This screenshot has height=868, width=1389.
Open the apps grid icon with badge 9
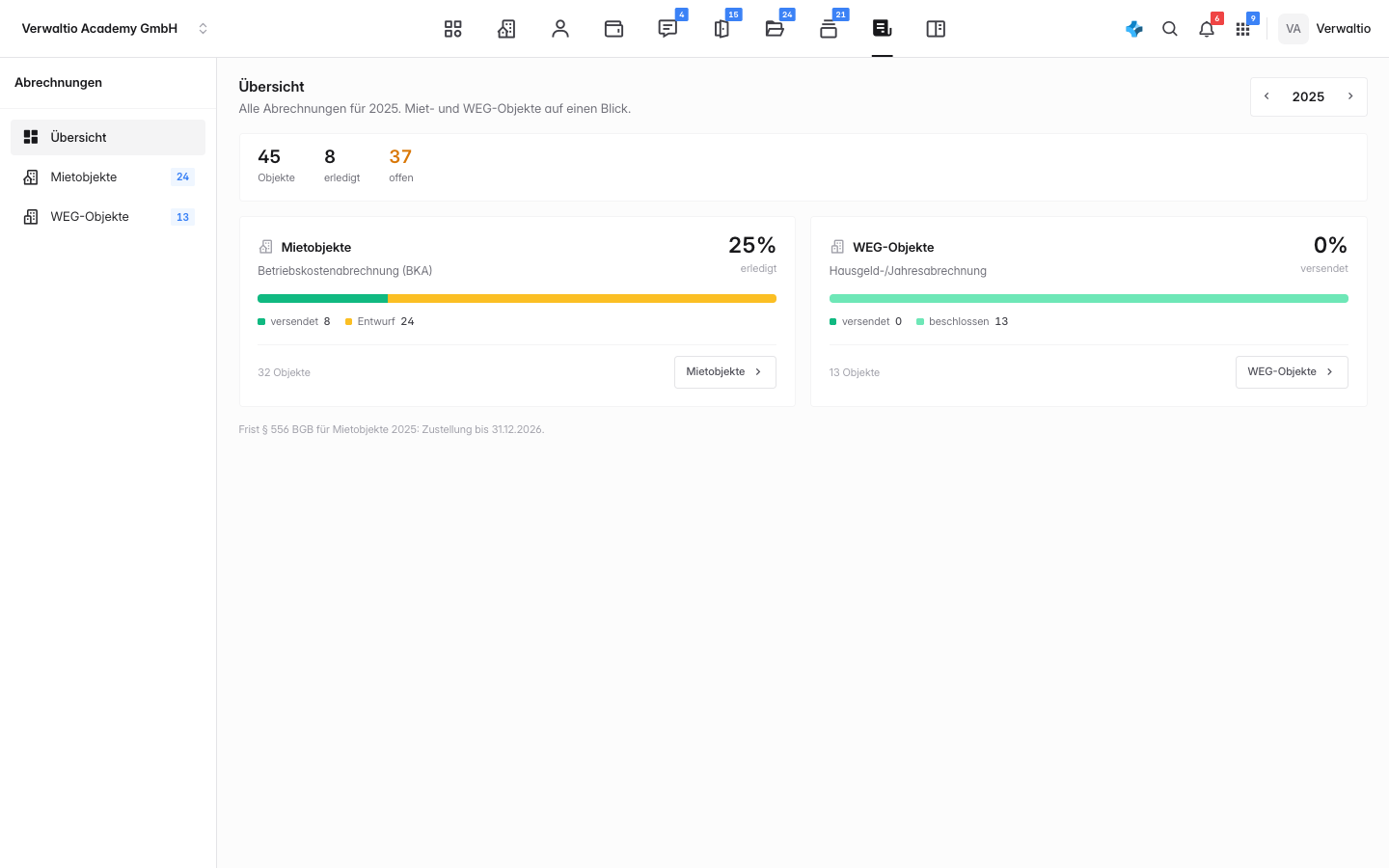(1243, 29)
